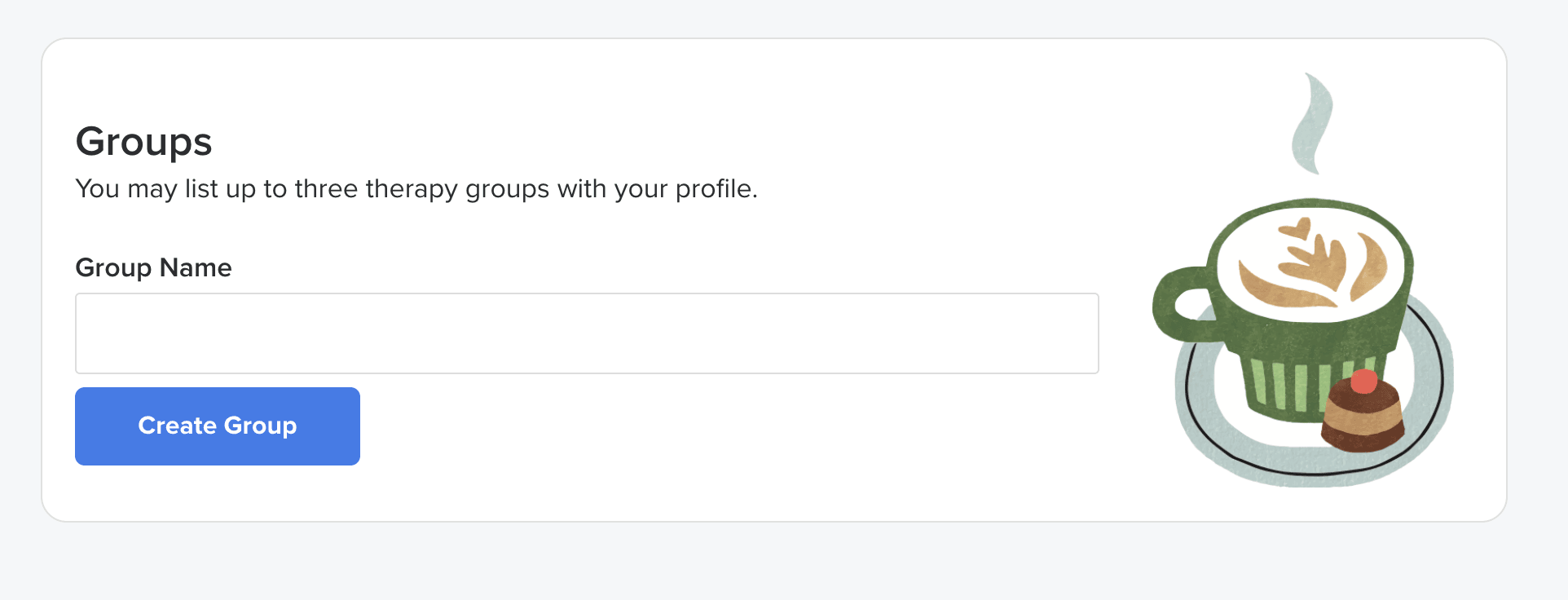Screen dimensions: 1568x600
Task: Click the light green stripes on cup base
Action: 1288,383
